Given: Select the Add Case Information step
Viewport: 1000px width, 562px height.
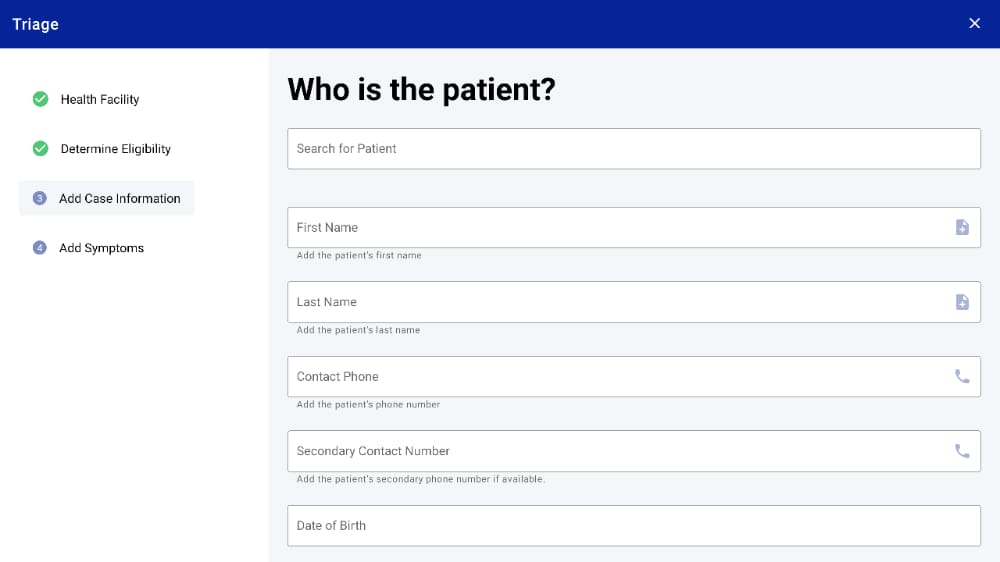Looking at the screenshot, I should [x=119, y=198].
